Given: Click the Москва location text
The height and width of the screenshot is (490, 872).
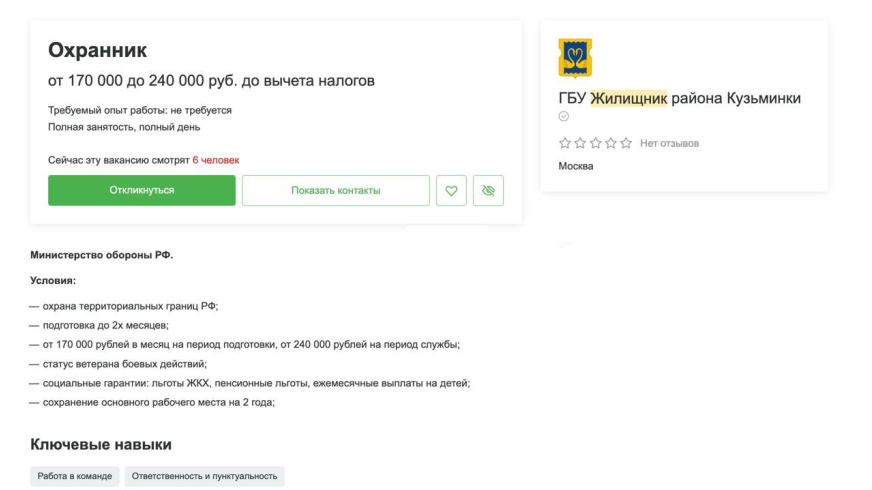Looking at the screenshot, I should (576, 166).
